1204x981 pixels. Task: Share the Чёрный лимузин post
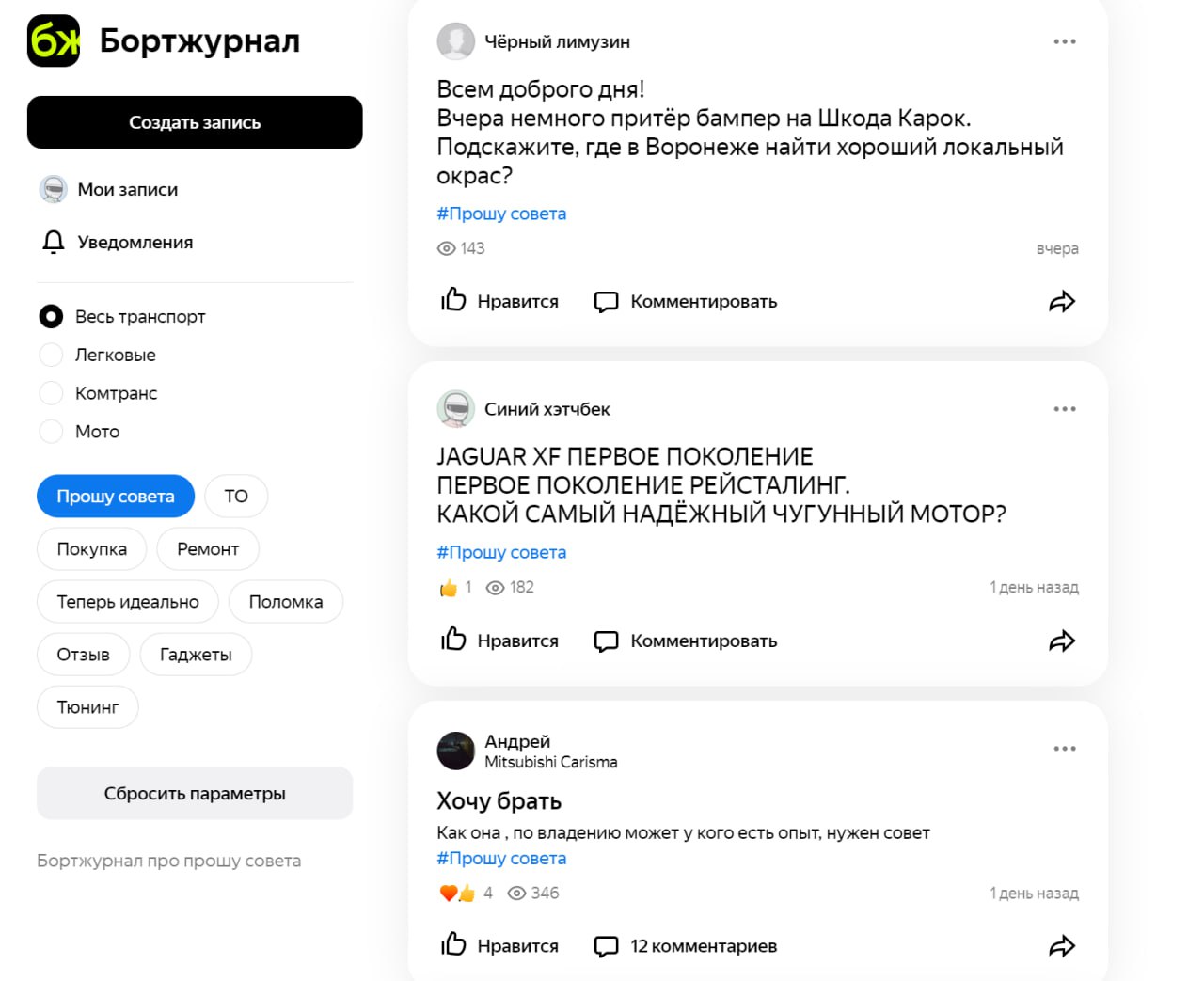pos(1062,302)
